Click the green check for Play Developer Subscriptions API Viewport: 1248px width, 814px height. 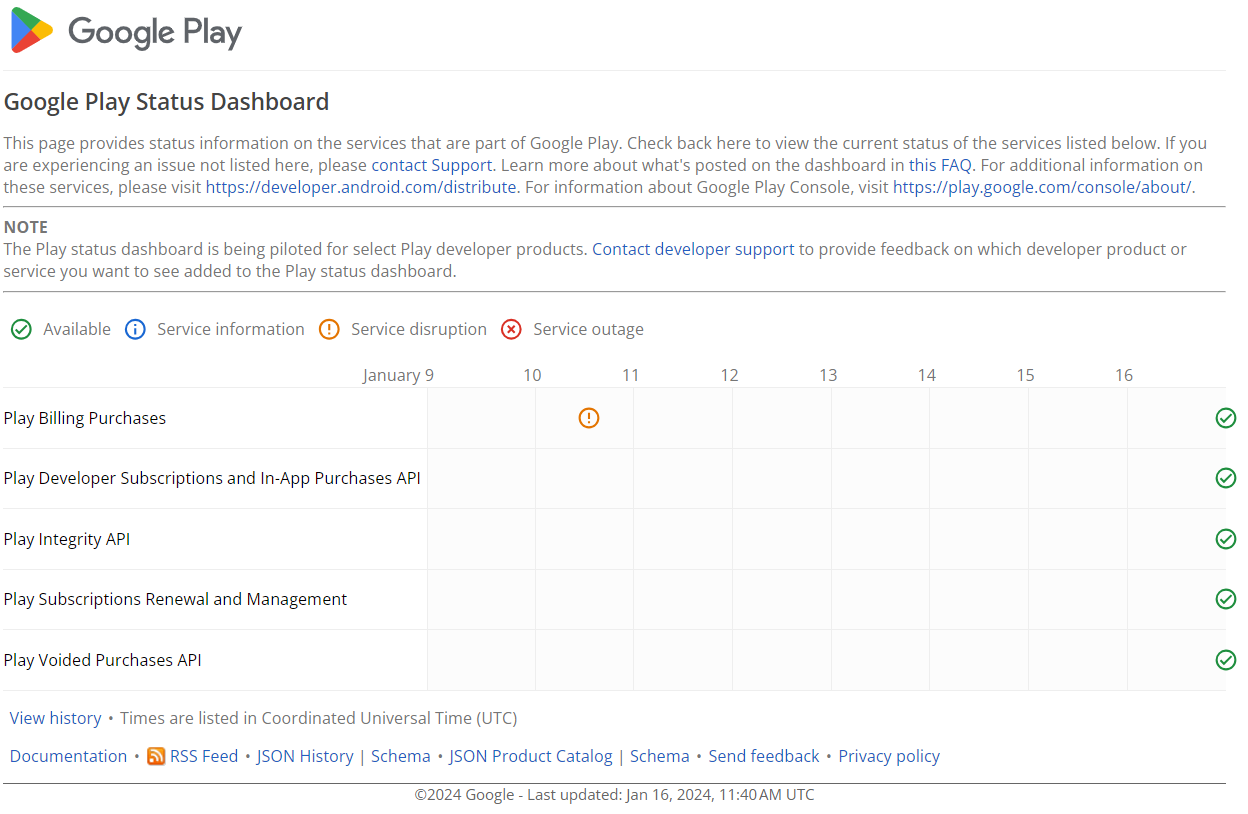coord(1226,478)
